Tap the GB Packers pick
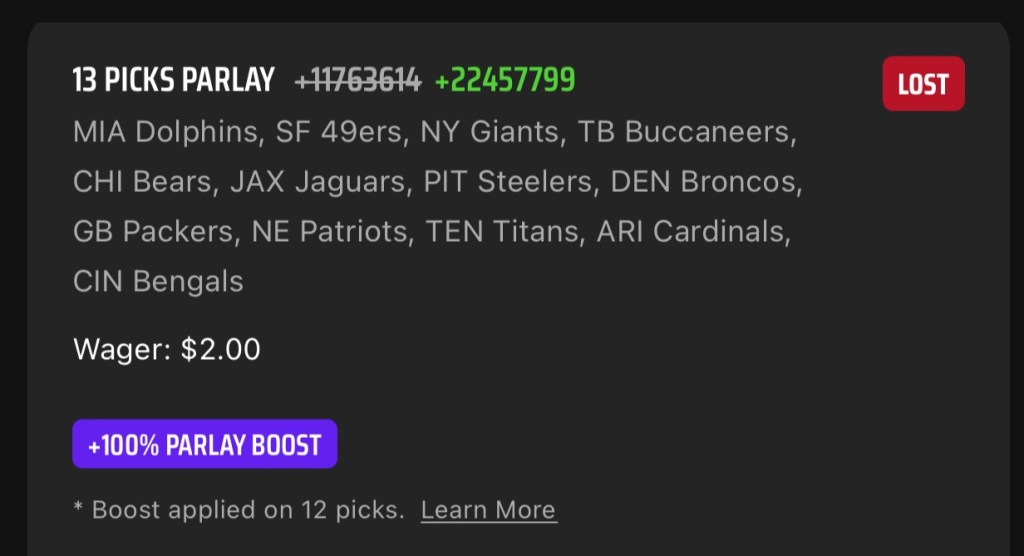1024x556 pixels. pos(153,232)
